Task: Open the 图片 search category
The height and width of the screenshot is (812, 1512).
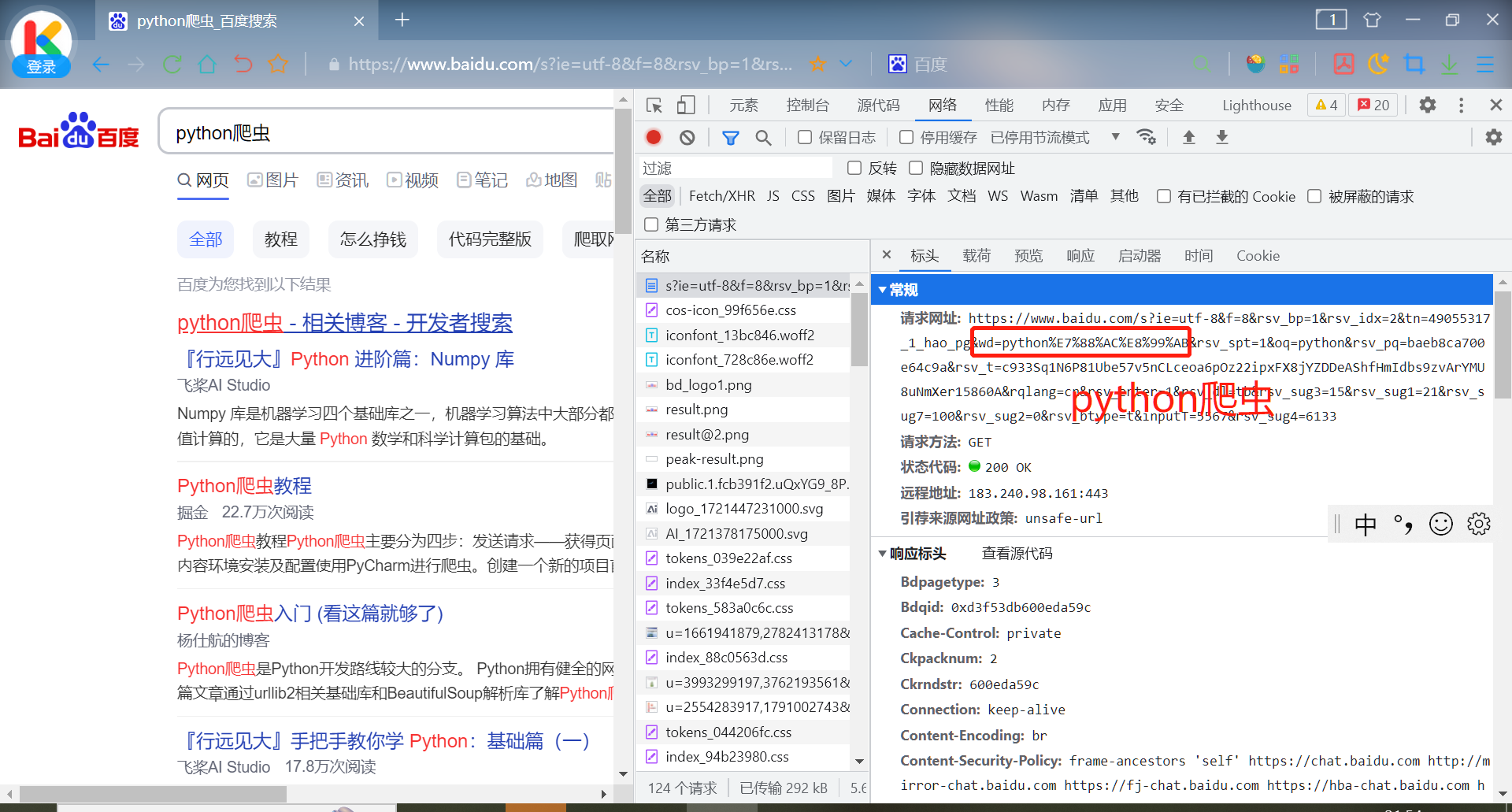Action: (272, 180)
